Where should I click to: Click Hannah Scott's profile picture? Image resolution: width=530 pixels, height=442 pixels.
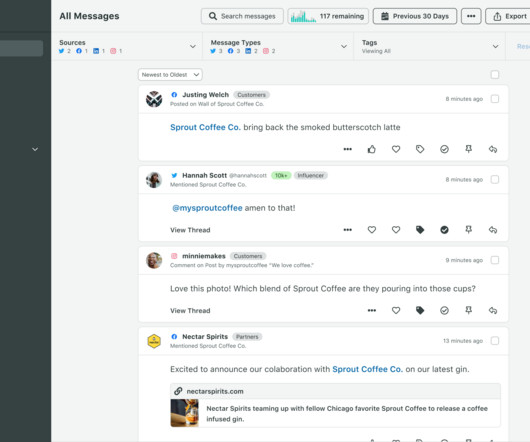[x=154, y=180]
